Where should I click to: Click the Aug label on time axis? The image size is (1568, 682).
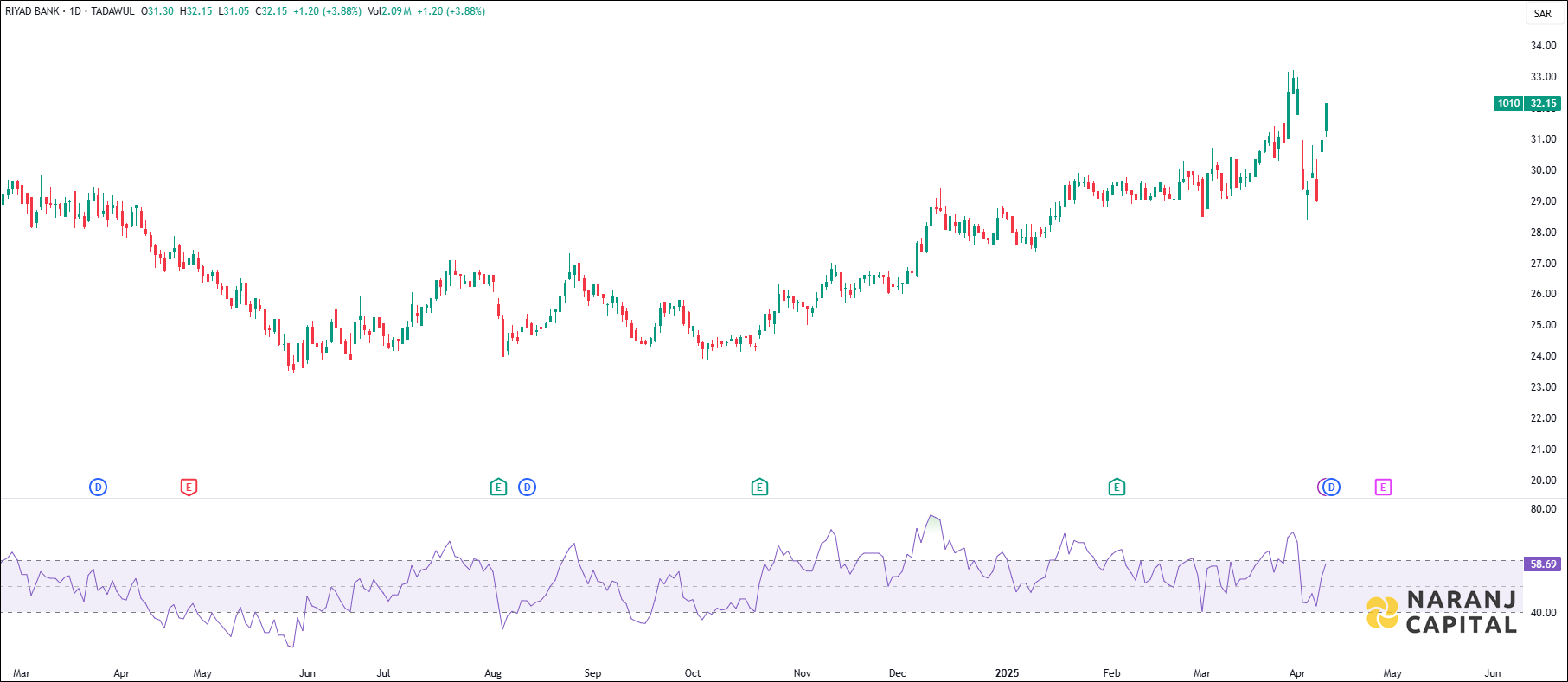click(x=493, y=673)
